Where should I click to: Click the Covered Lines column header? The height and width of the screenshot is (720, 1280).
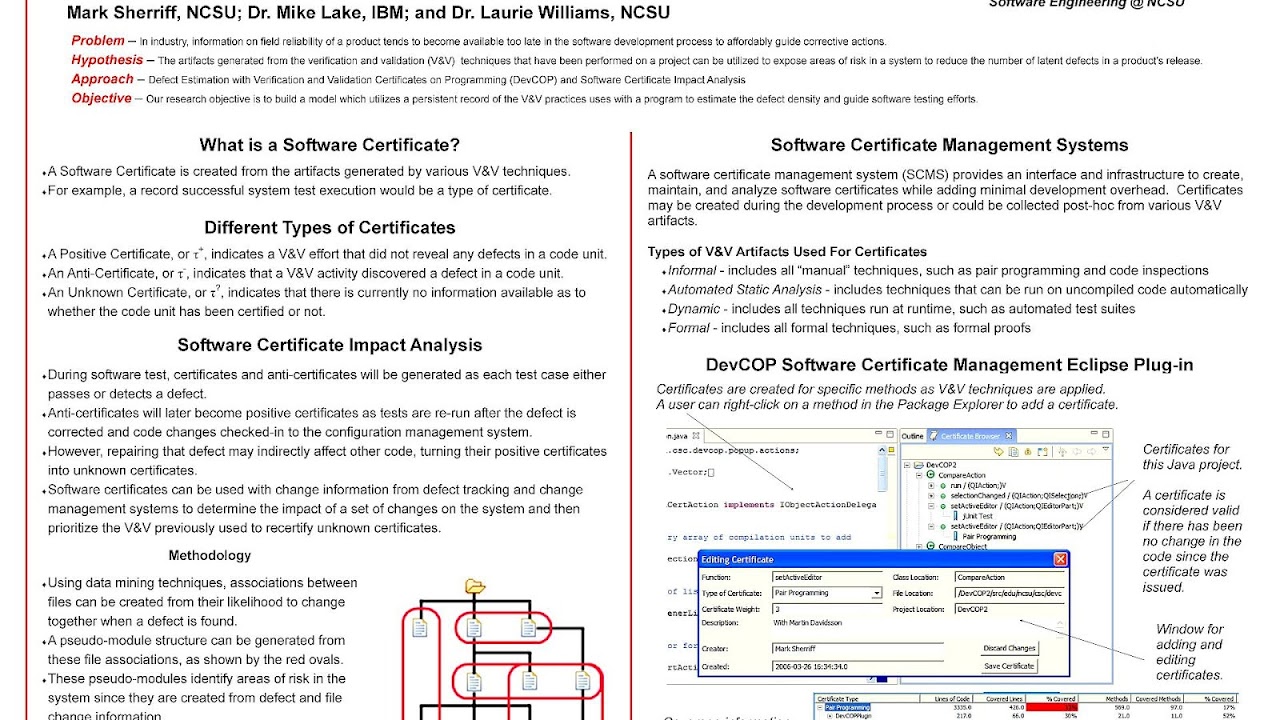tap(999, 699)
